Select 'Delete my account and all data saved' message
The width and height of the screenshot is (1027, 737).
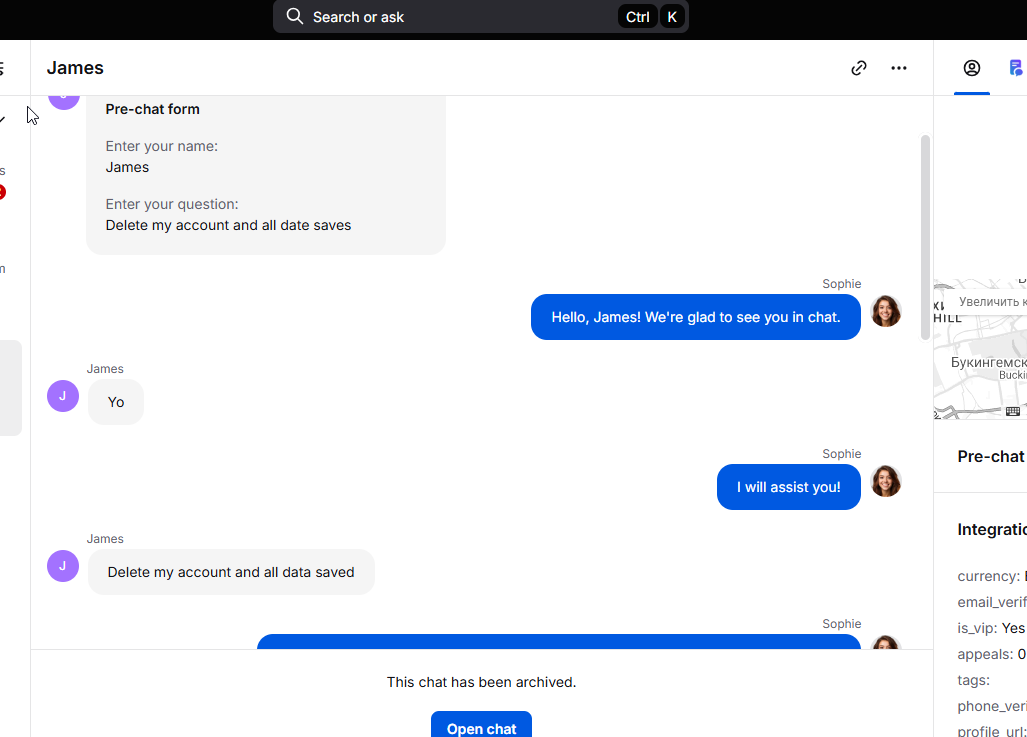231,572
